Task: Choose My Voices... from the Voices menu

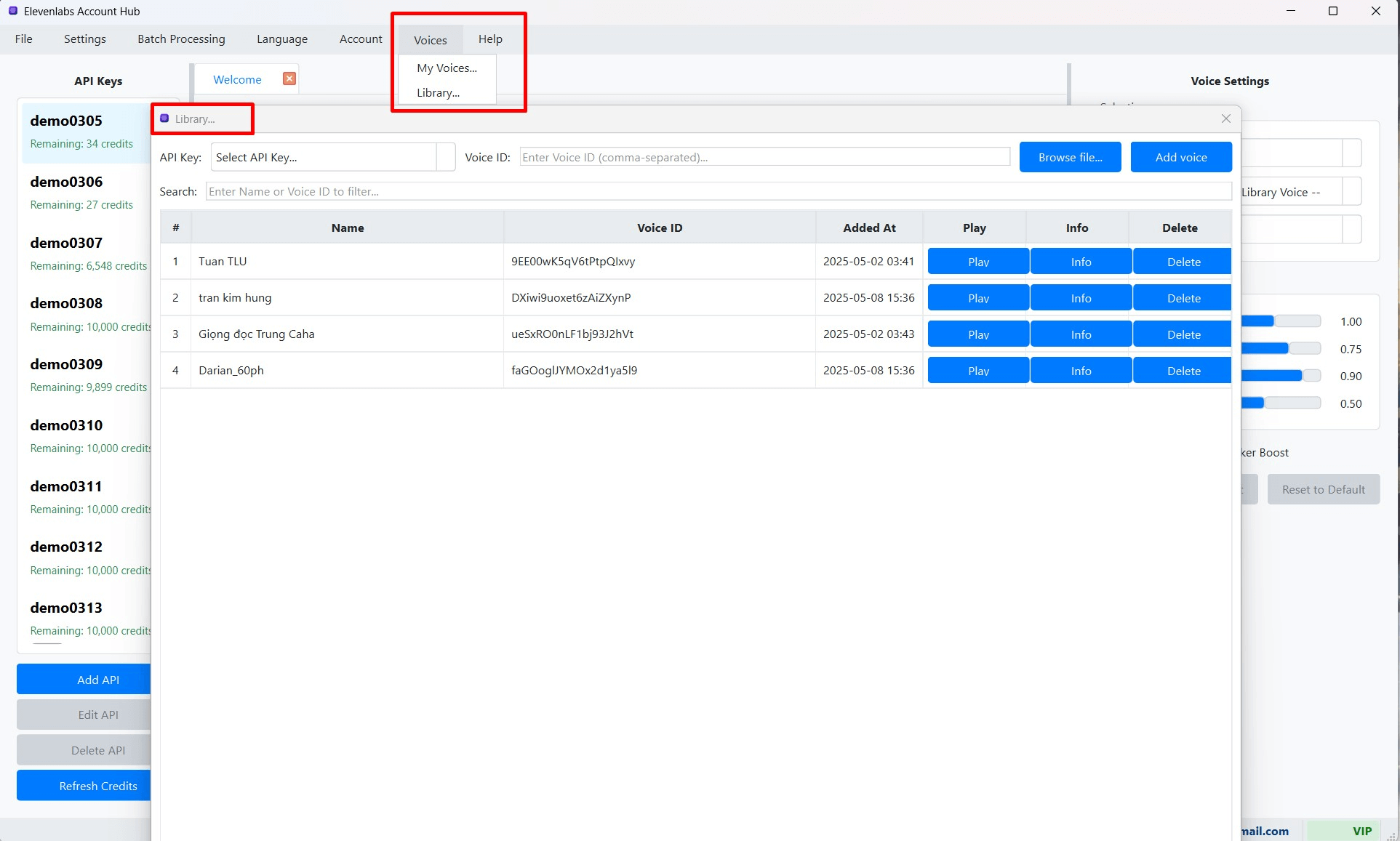Action: [447, 68]
